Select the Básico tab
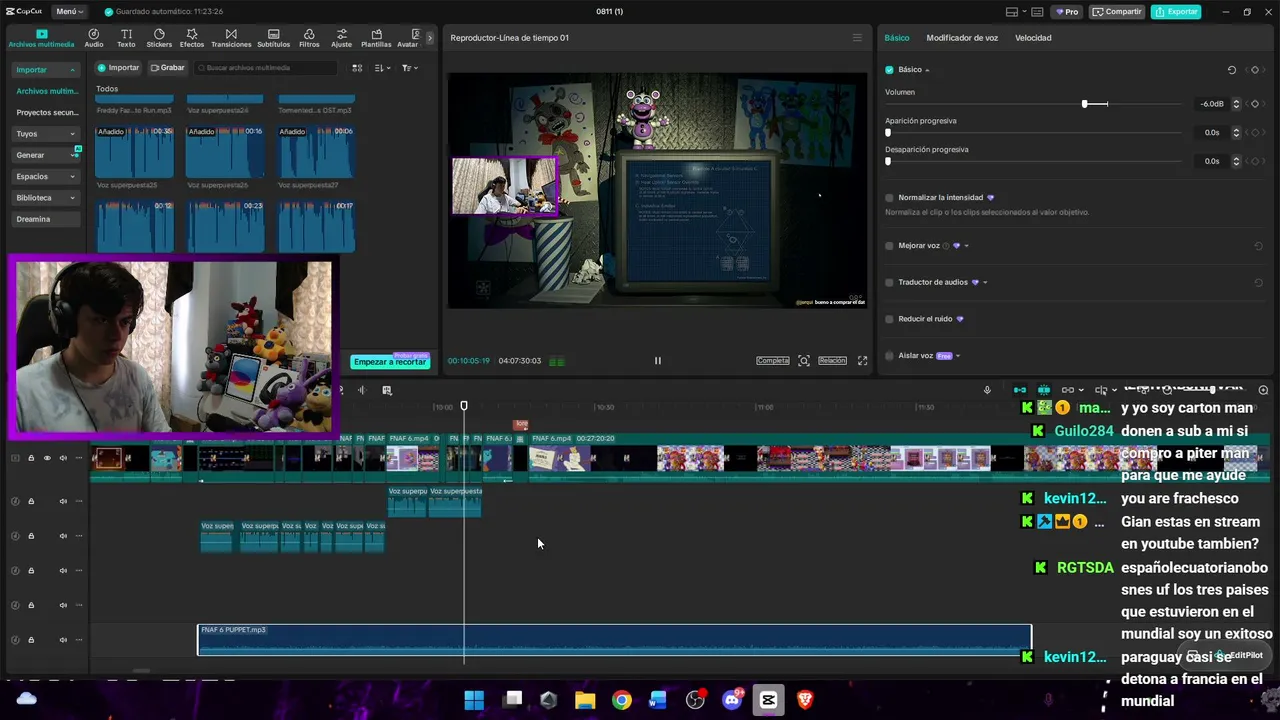Image resolution: width=1280 pixels, height=720 pixels. (897, 38)
